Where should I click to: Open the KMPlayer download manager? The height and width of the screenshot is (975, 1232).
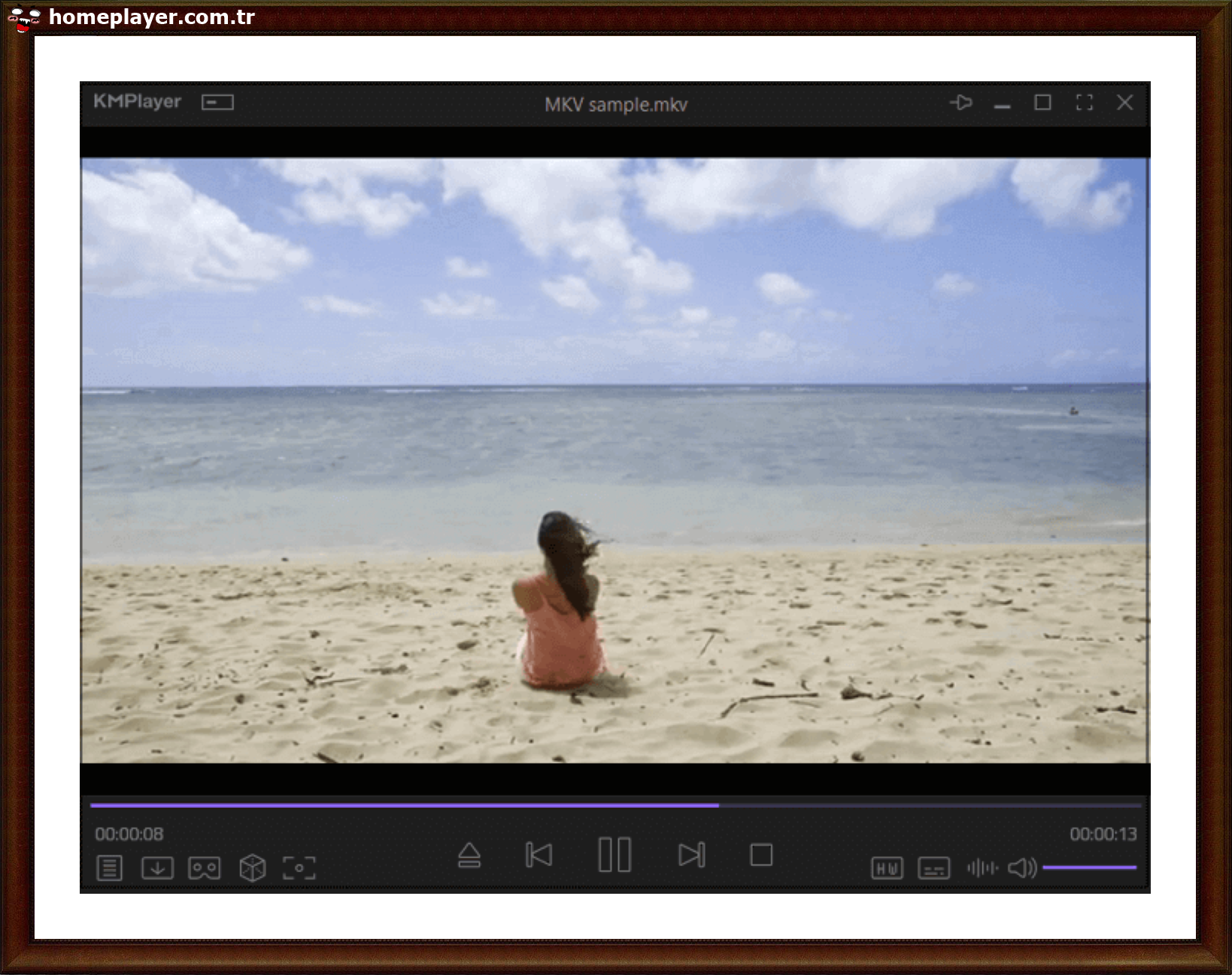[156, 867]
